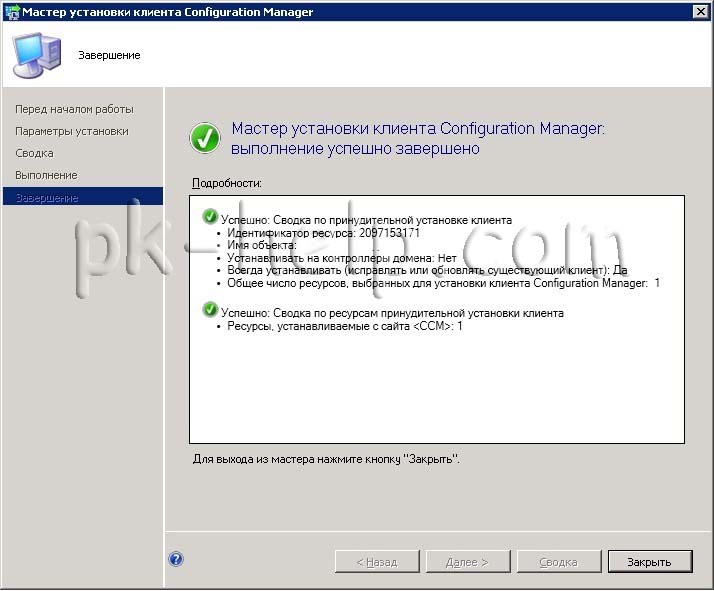This screenshot has width=714, height=591.
Task: Click the computer icon beside Завершение header
Action: tap(36, 55)
